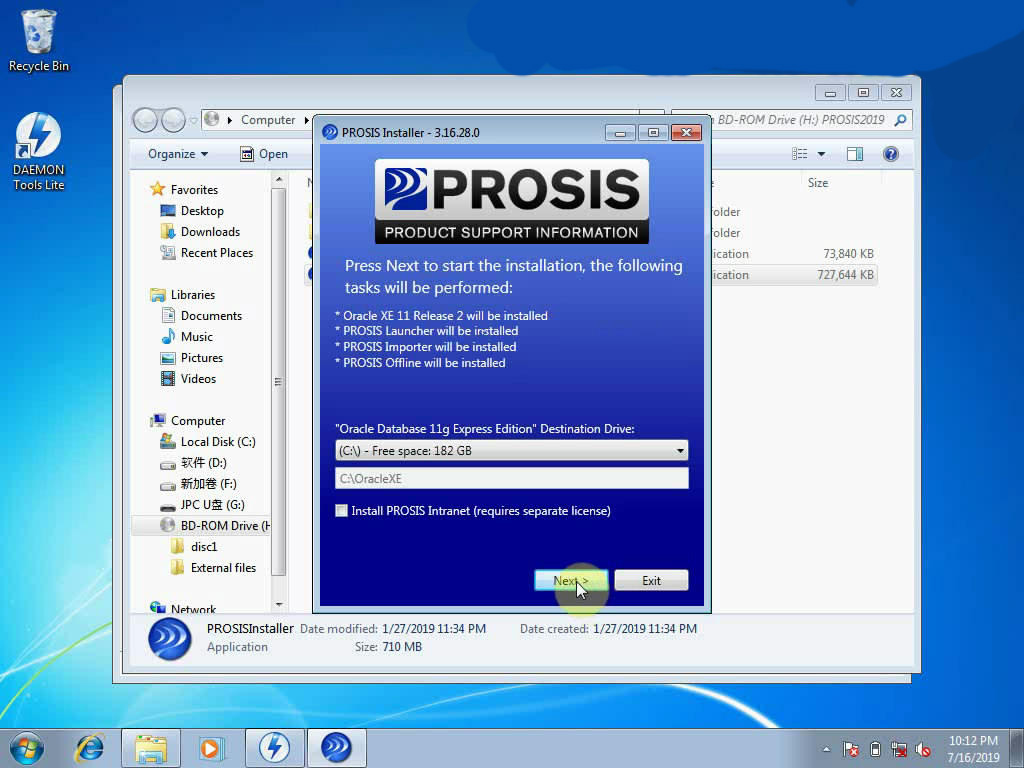Sort files by the Size column header
This screenshot has width=1024, height=768.
click(818, 183)
